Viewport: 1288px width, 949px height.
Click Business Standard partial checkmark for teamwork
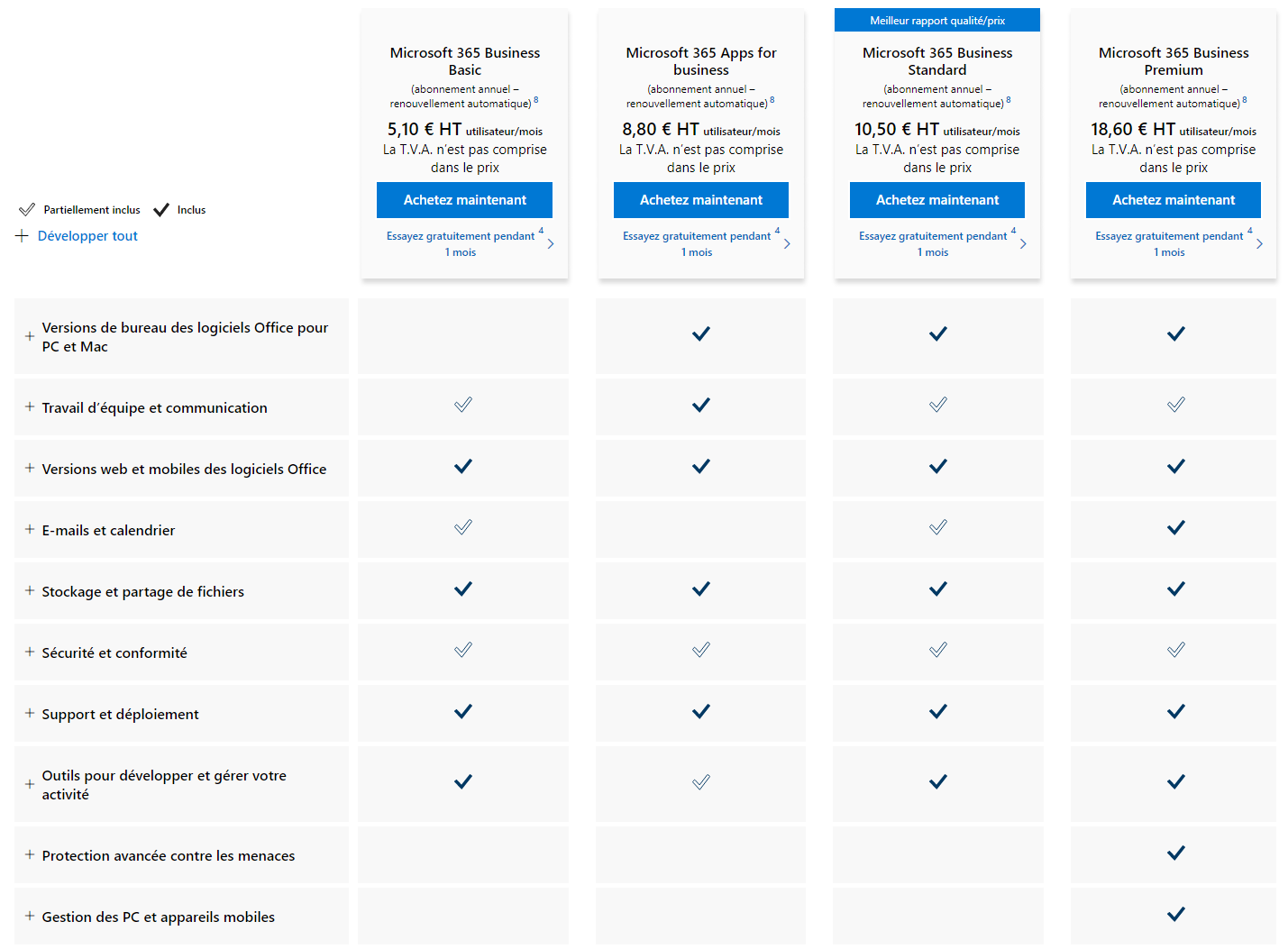938,405
